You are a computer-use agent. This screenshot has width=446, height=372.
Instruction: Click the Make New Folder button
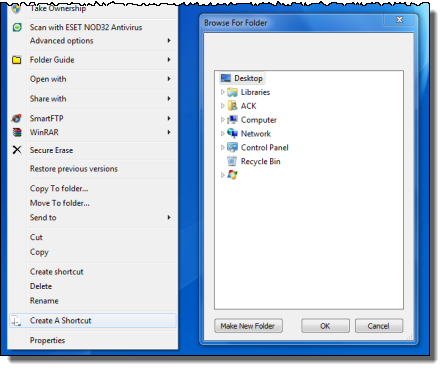(248, 326)
